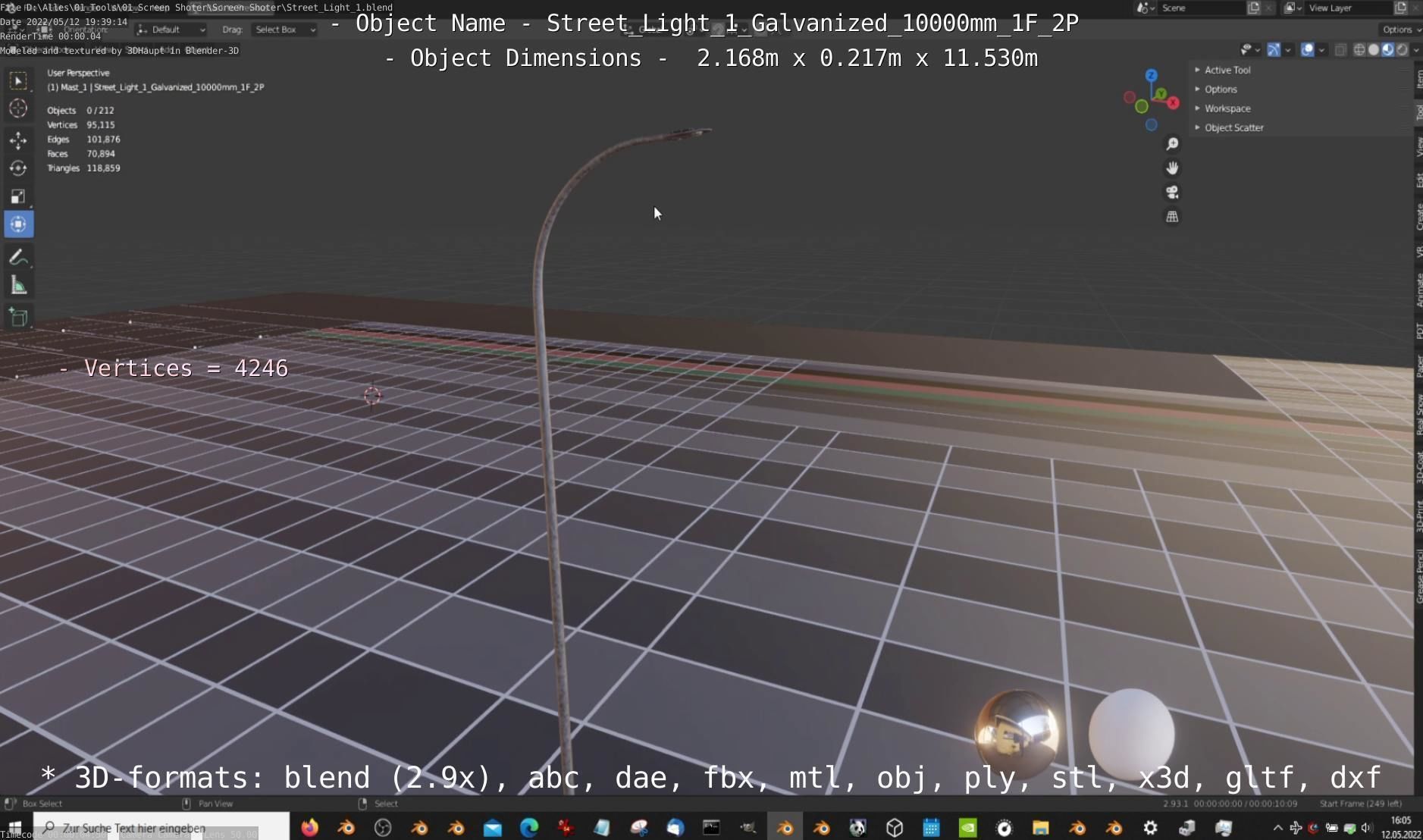
Task: Open the 3D-Print sidebar tab
Action: (1418, 516)
